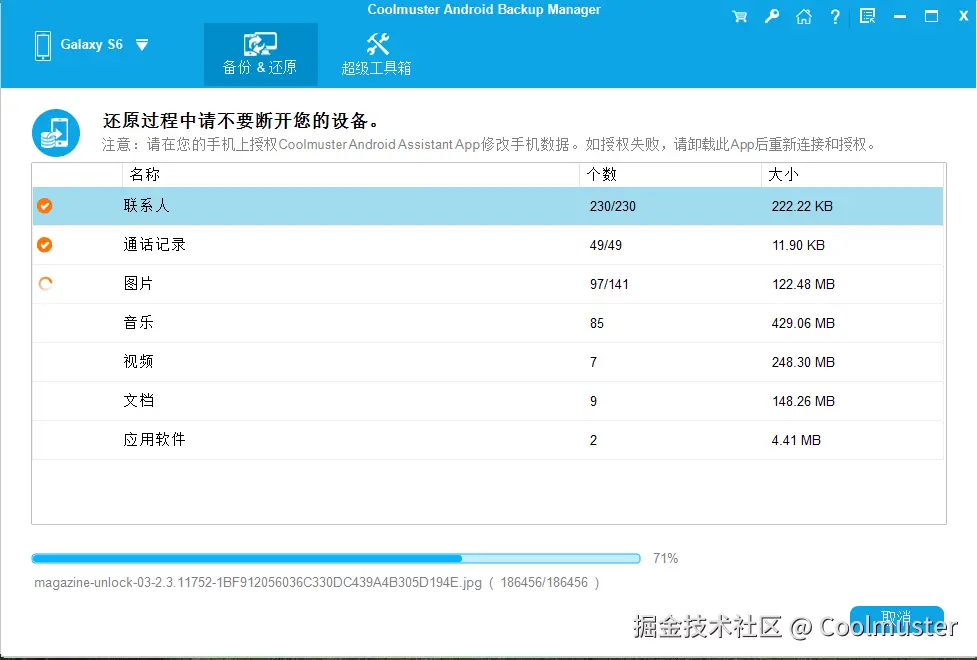Click the restore progress bar
This screenshot has width=977, height=660.
tap(336, 558)
